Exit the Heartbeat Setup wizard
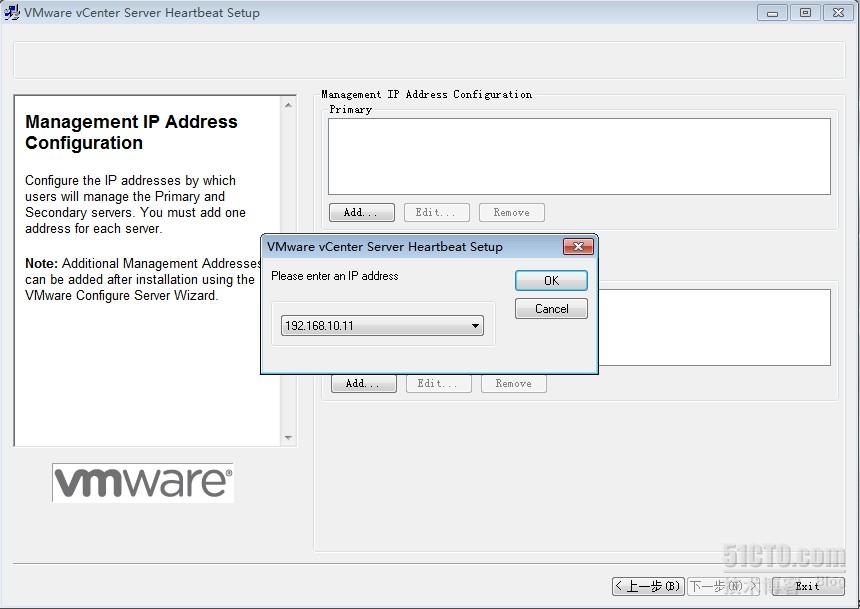This screenshot has height=609, width=860. [808, 586]
